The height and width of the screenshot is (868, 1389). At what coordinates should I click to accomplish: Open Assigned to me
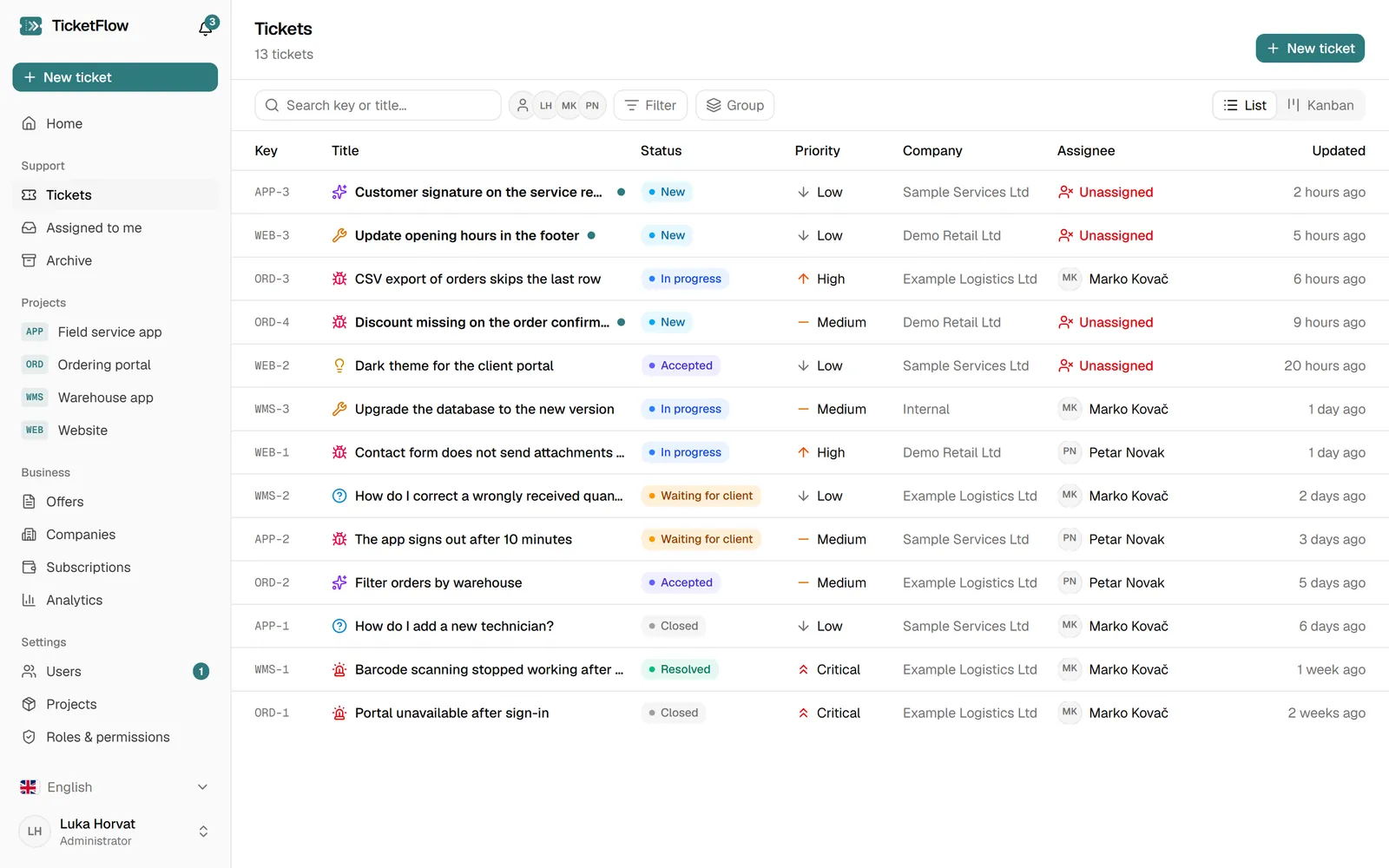point(115,227)
